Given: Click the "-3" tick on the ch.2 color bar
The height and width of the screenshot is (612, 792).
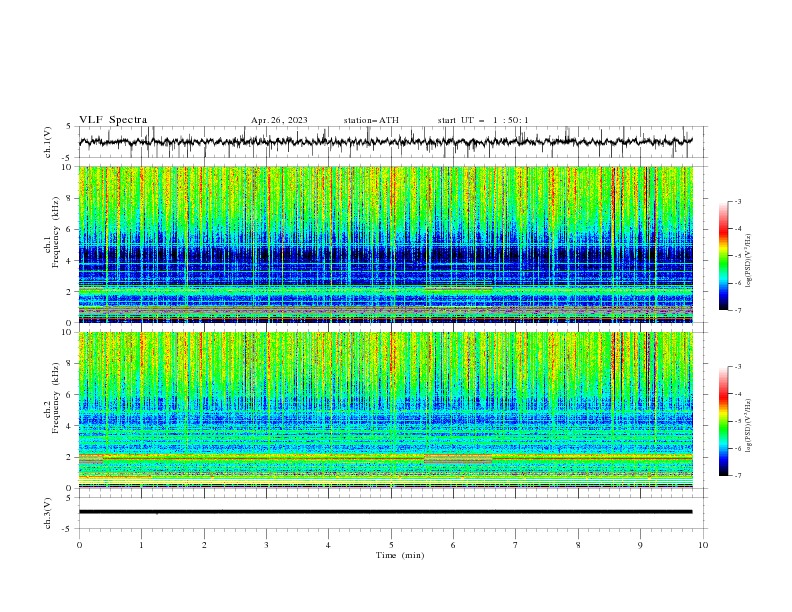Looking at the screenshot, I should tap(737, 367).
